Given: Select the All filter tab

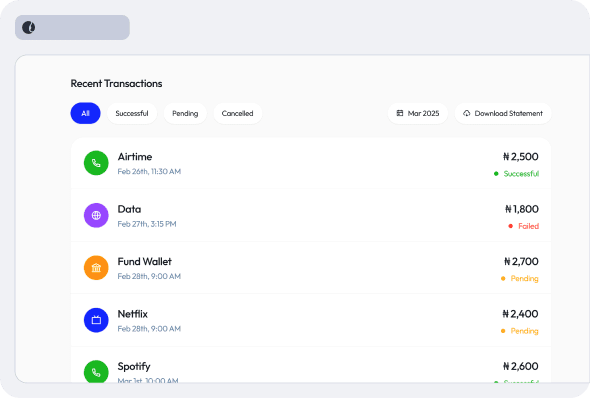Looking at the screenshot, I should coord(85,113).
